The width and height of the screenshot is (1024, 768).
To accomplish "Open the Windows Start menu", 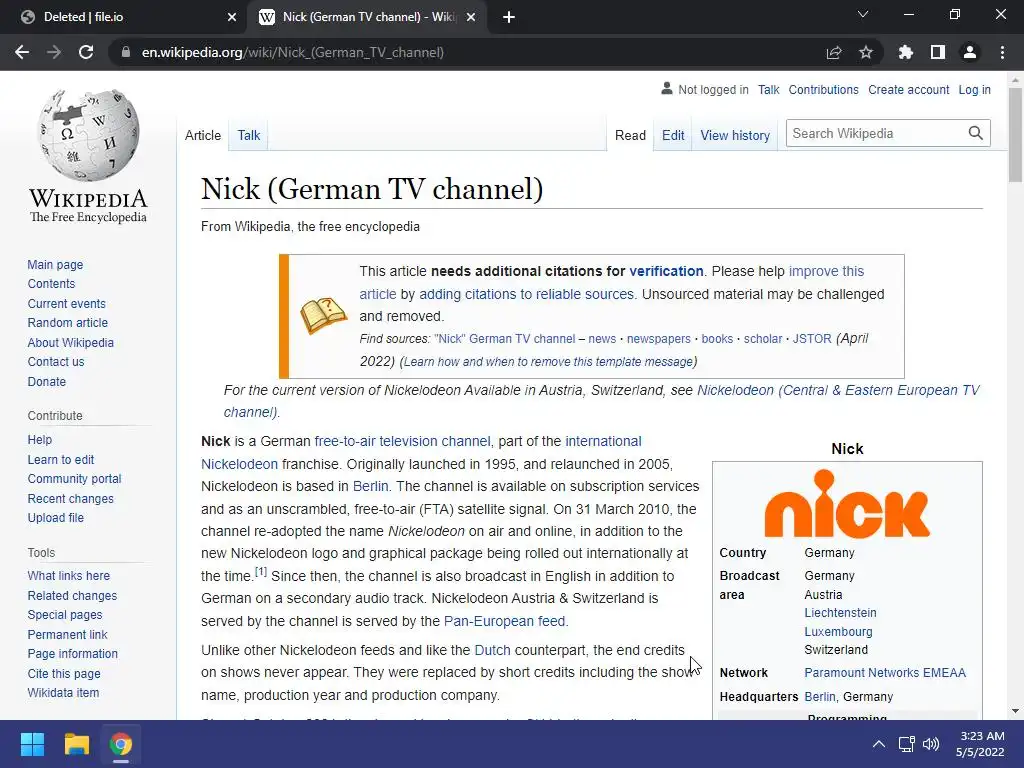I will (x=32, y=744).
